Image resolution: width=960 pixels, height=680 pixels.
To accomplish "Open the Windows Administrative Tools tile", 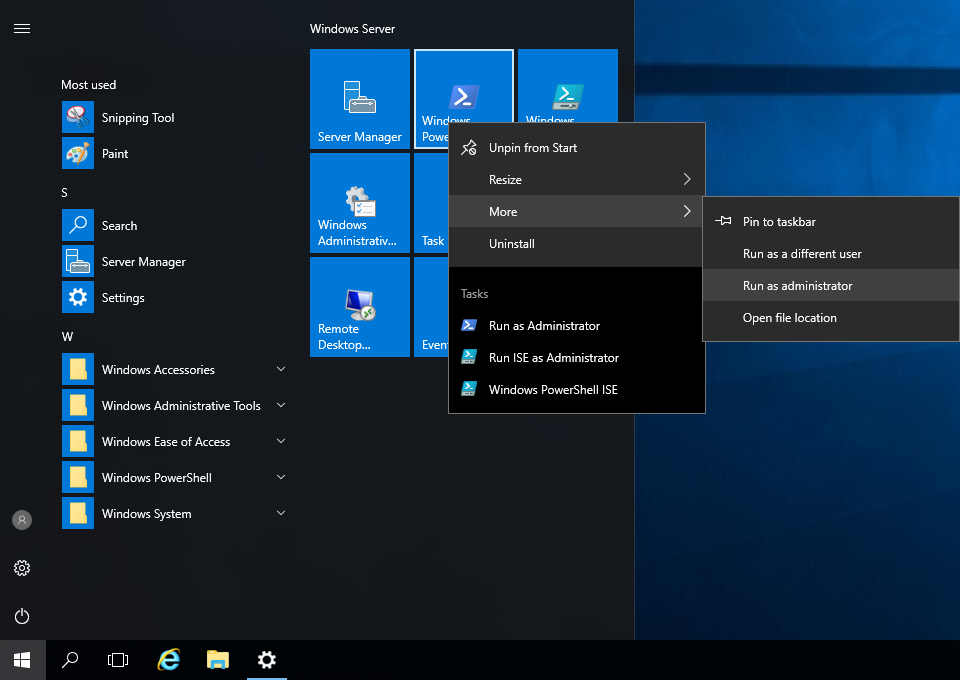I will (x=359, y=202).
